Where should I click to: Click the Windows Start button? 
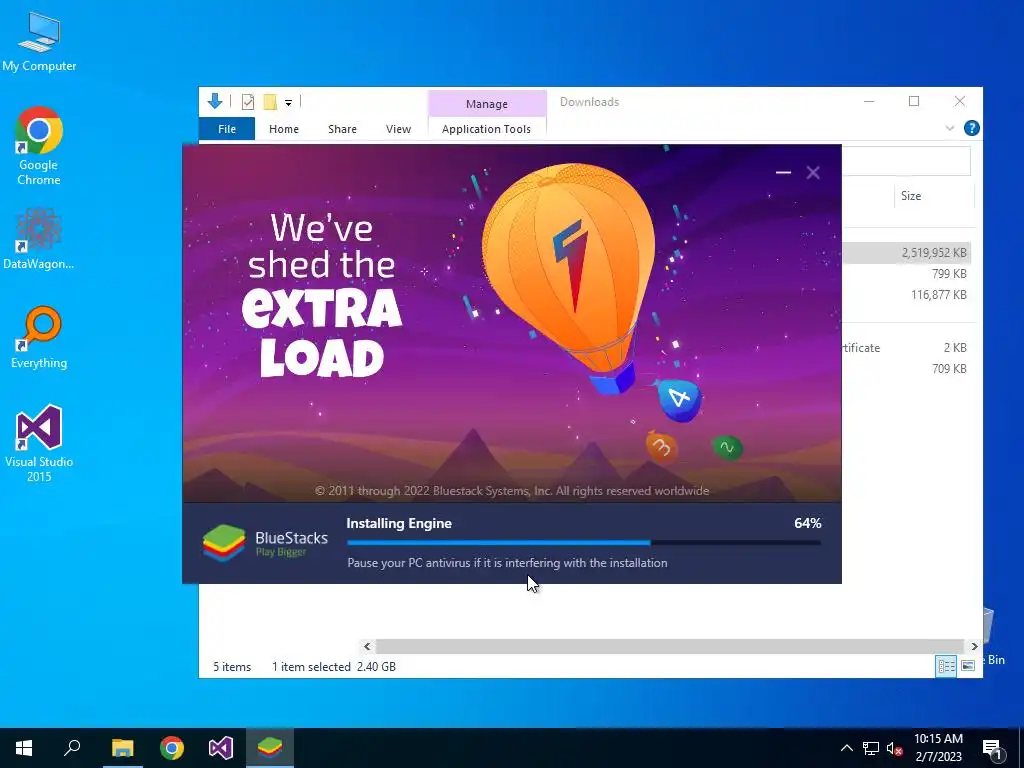tap(24, 748)
